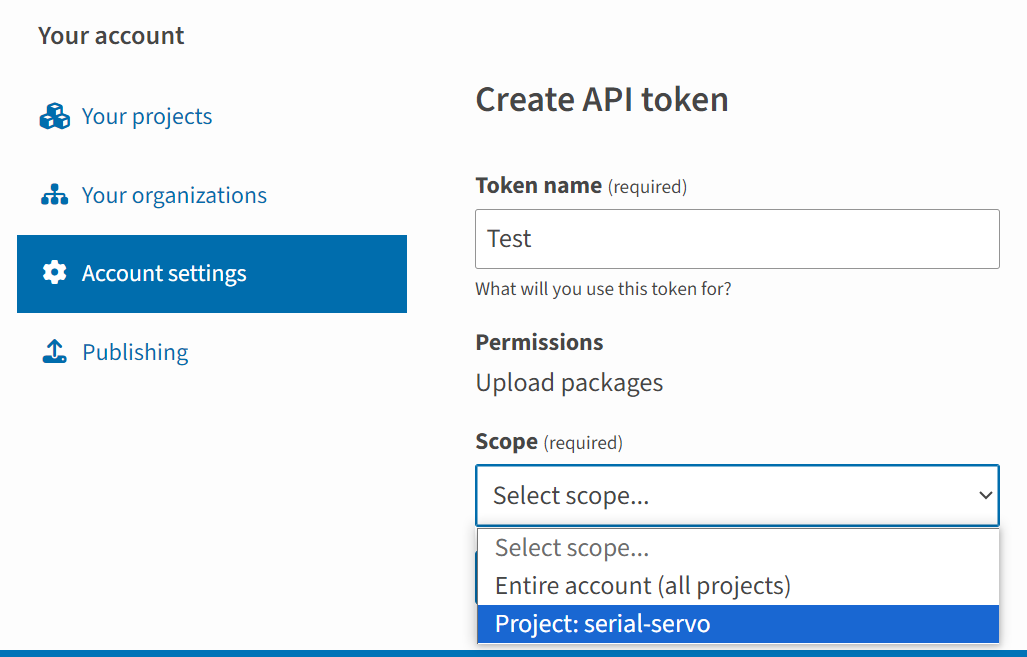1027x657 pixels.
Task: Click the Token name input field
Action: [x=737, y=239]
